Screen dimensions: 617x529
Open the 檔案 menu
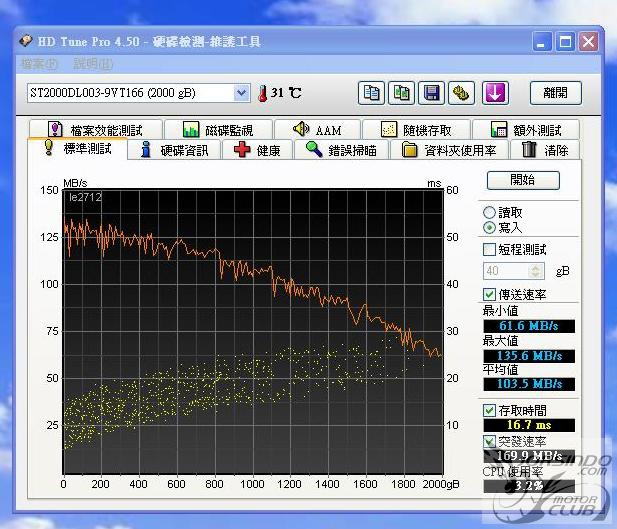point(39,63)
